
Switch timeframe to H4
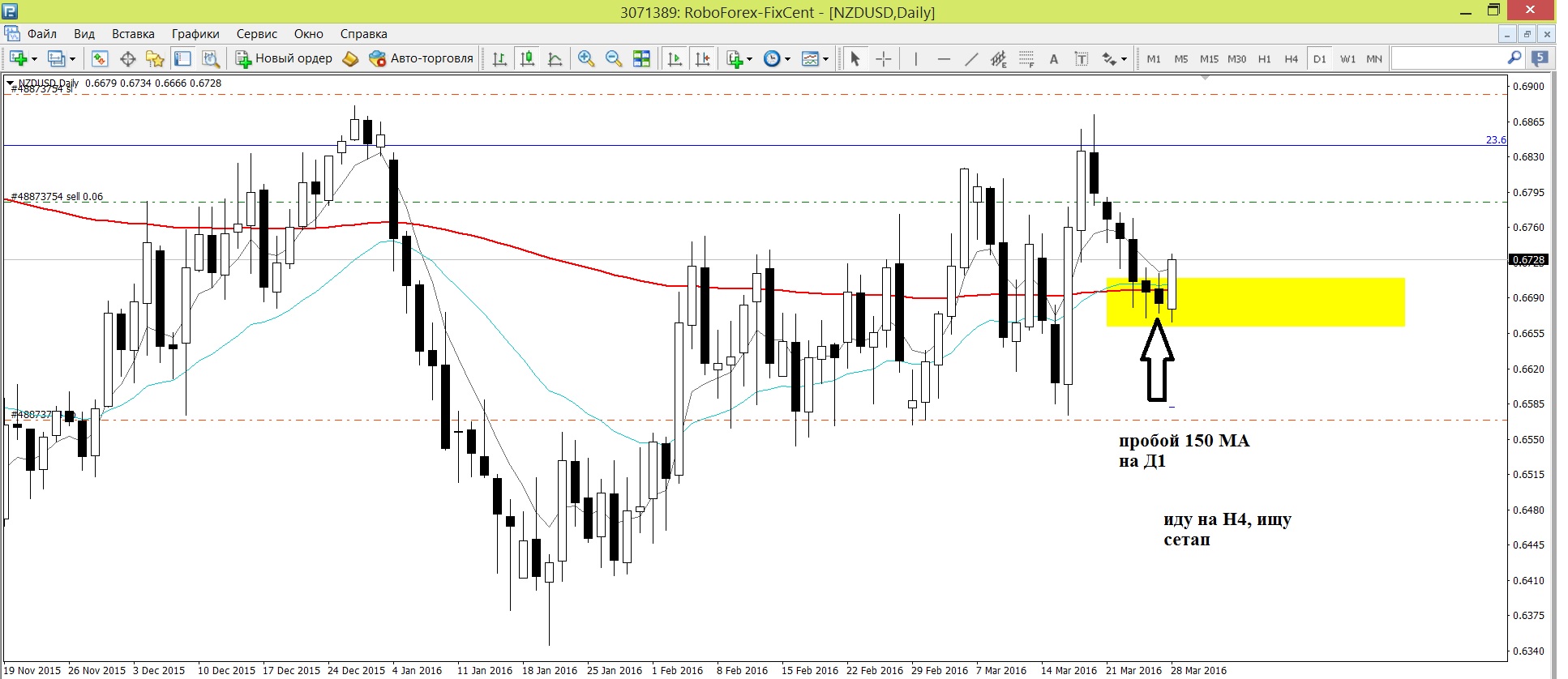(x=1292, y=58)
